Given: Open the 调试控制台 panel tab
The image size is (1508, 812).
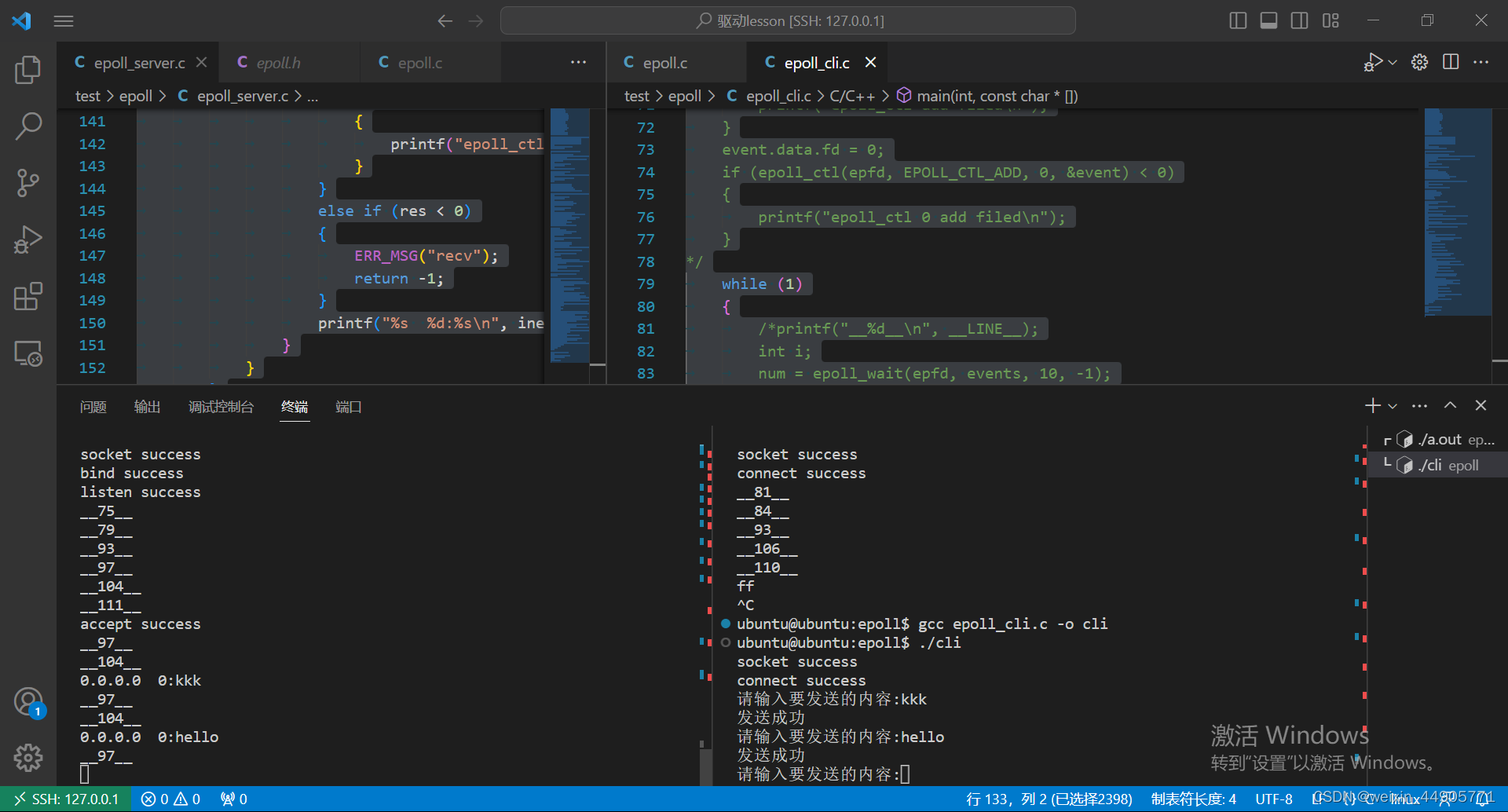Looking at the screenshot, I should pos(221,407).
